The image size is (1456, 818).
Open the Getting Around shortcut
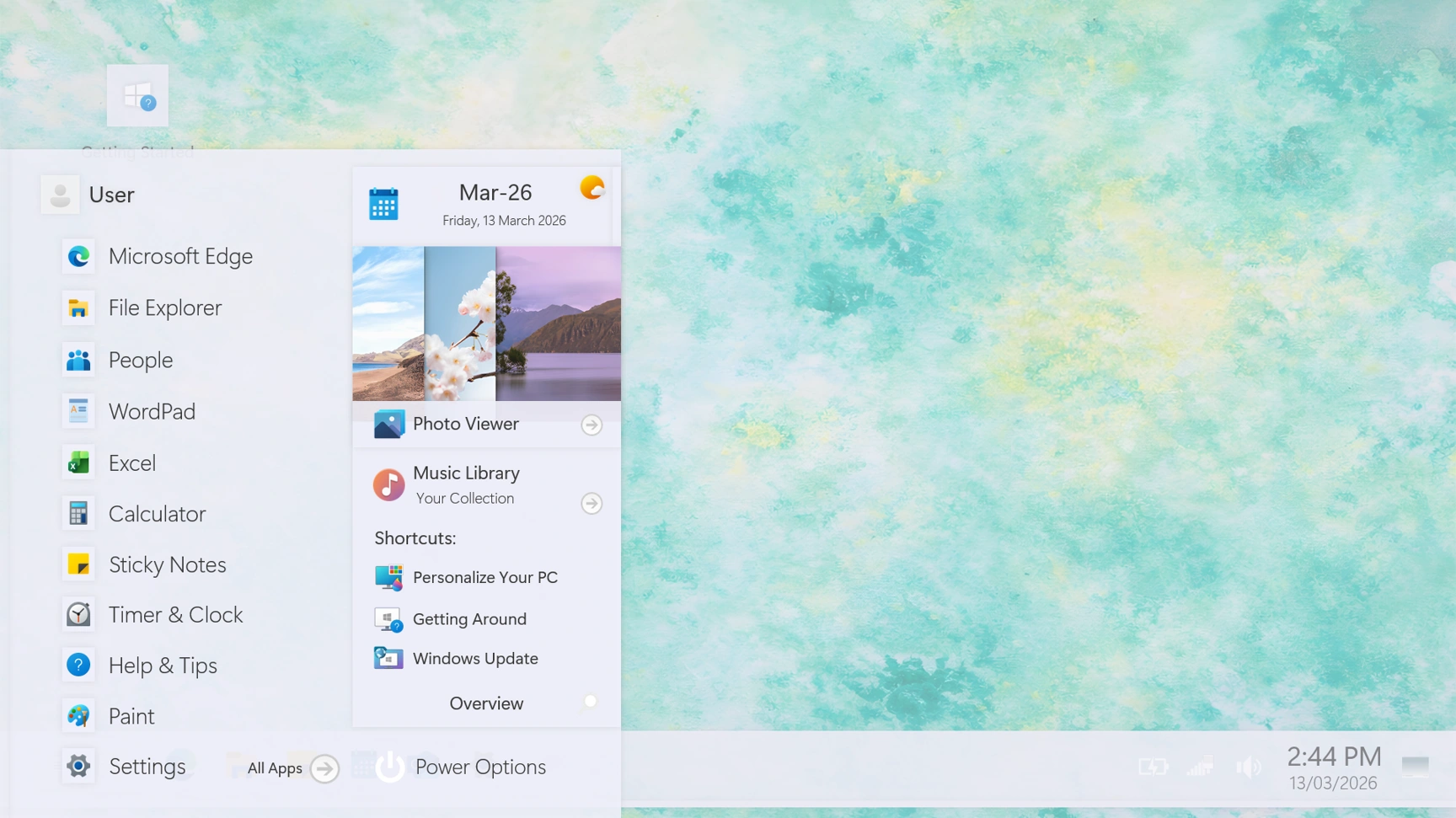point(451,619)
